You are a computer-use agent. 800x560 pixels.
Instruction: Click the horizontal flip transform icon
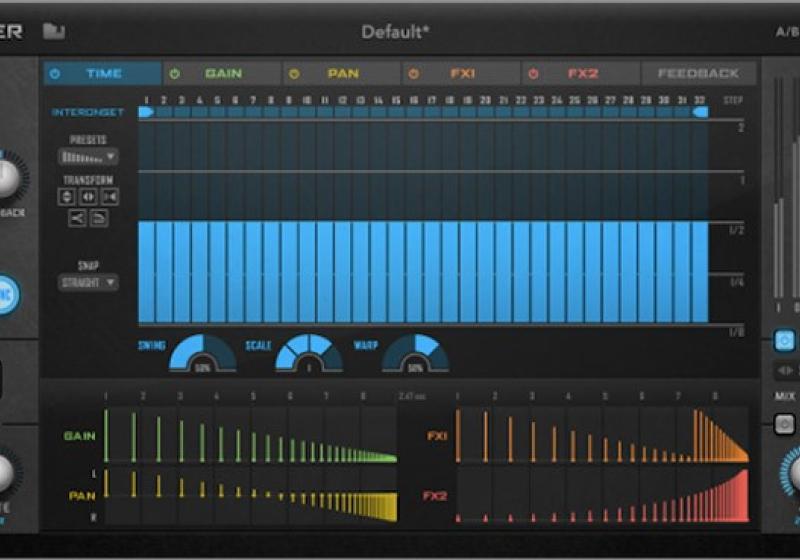pos(88,197)
